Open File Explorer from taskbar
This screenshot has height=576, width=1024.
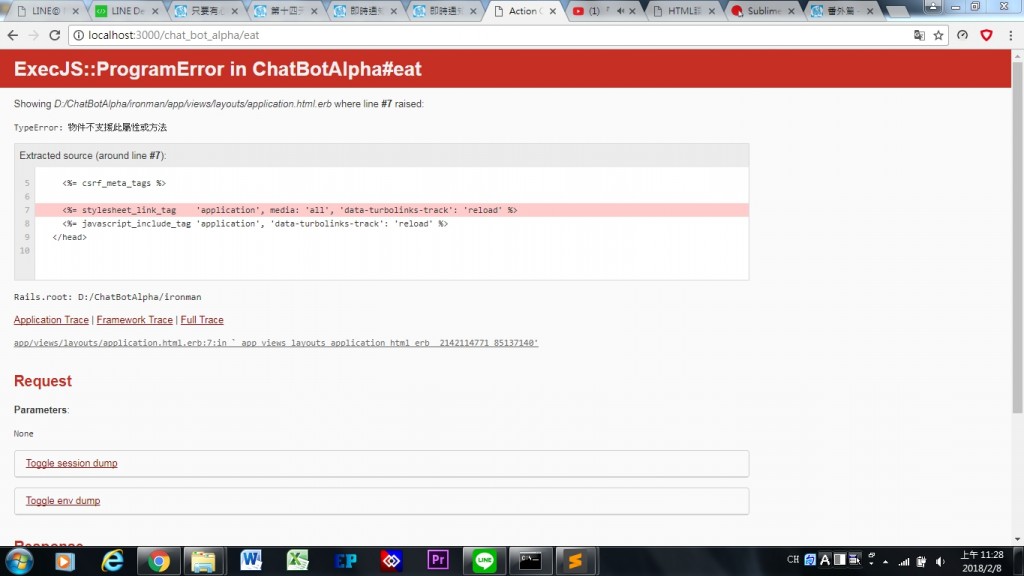(204, 561)
